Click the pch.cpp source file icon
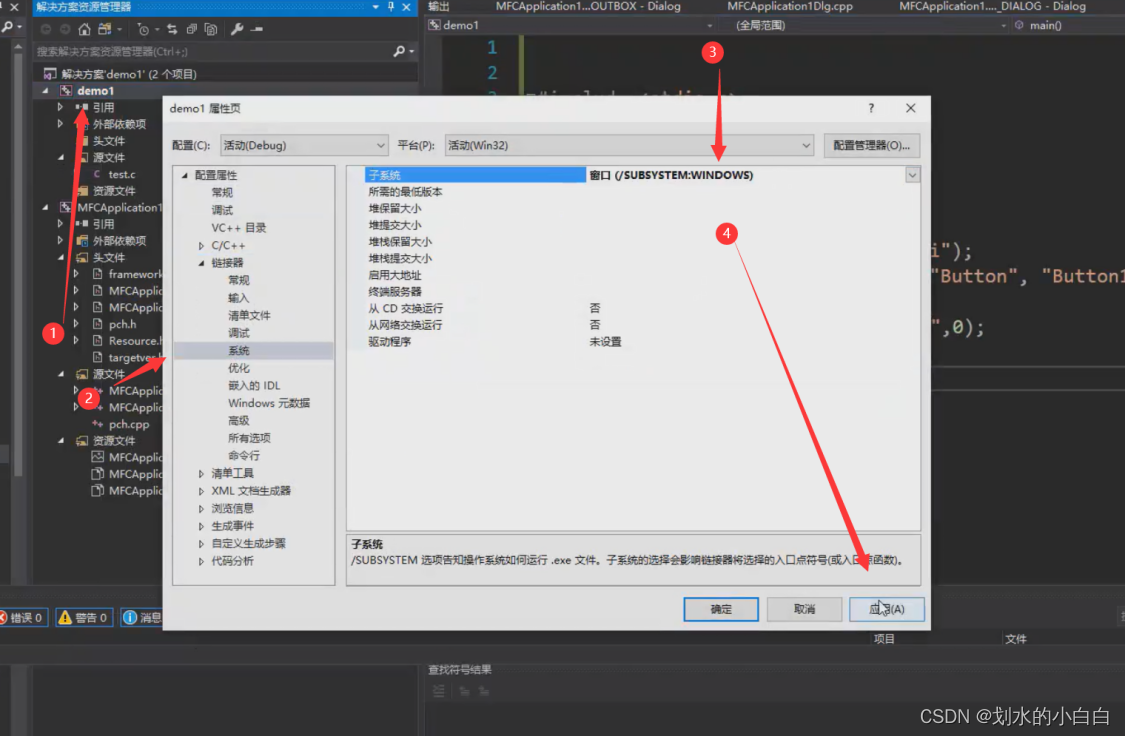Viewport: 1125px width, 736px height. pos(98,424)
